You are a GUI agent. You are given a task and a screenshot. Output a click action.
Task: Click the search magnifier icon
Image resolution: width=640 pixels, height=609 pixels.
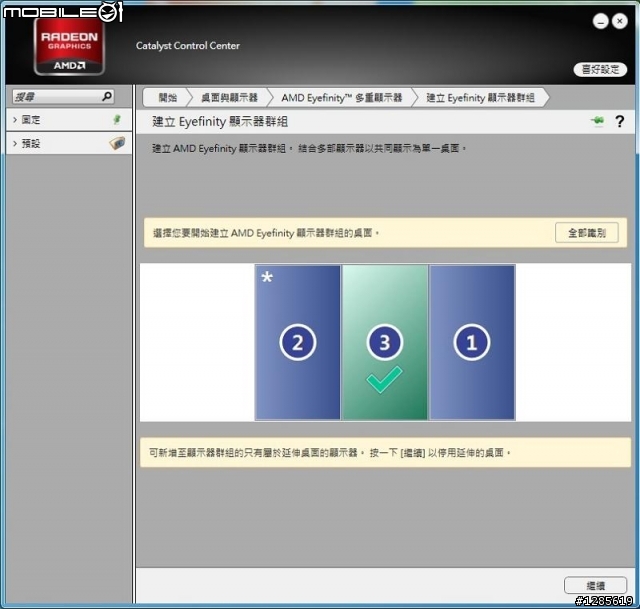pyautogui.click(x=107, y=96)
